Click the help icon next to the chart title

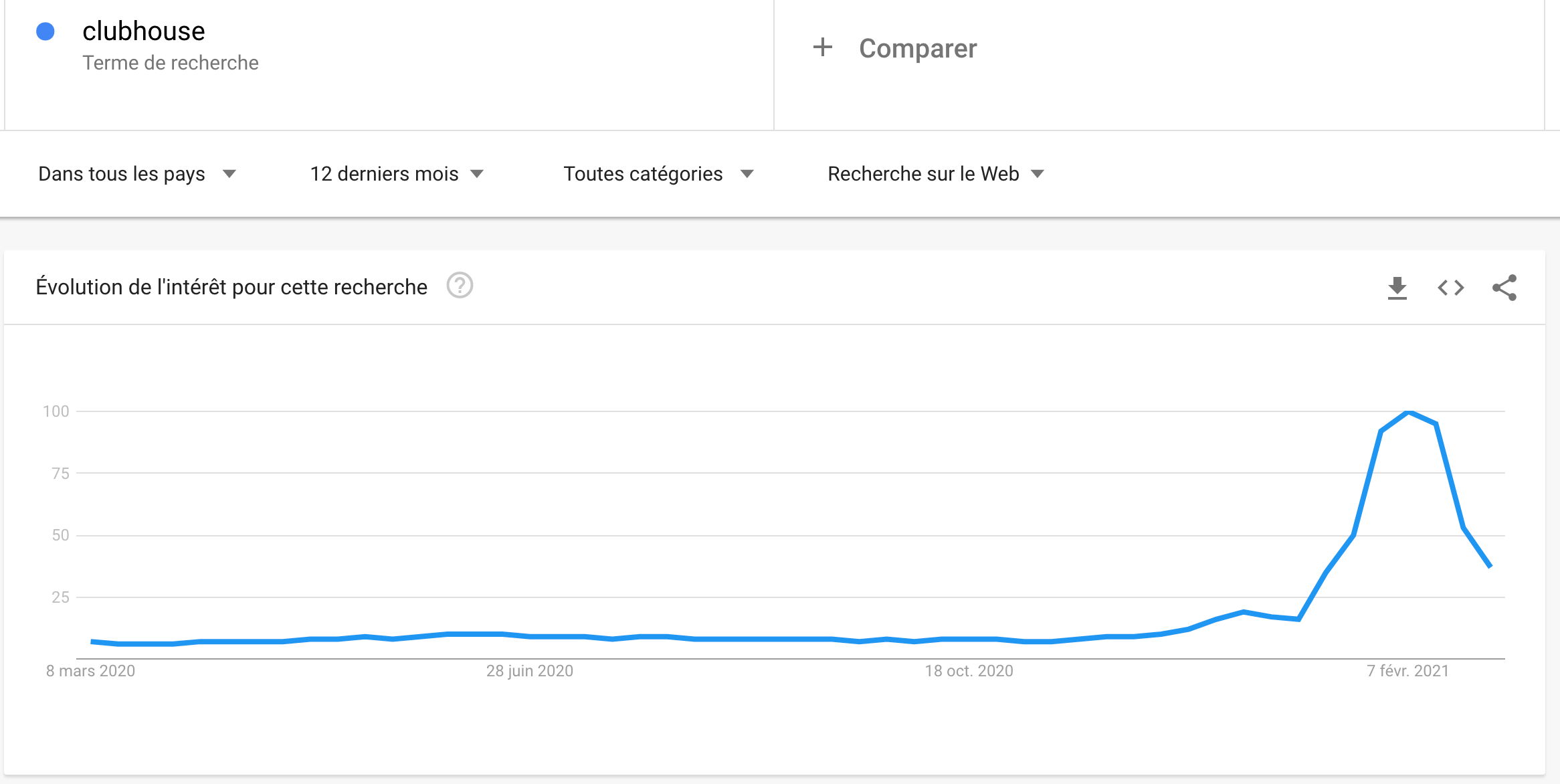[x=459, y=286]
